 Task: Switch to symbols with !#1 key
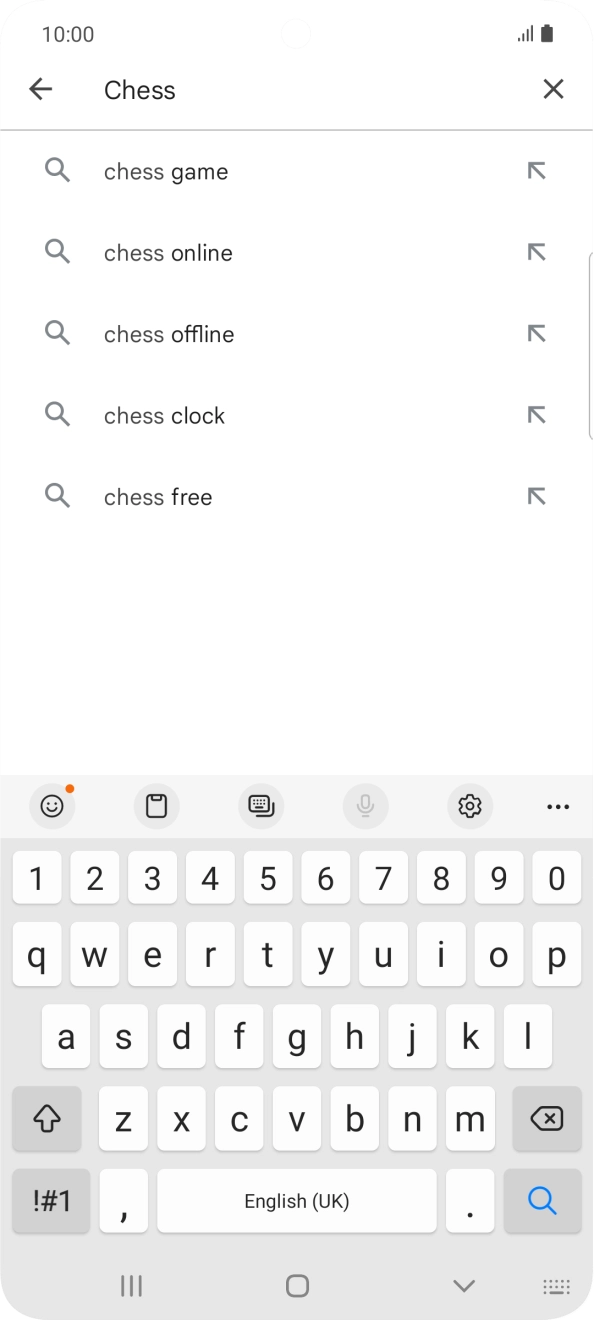[50, 1201]
